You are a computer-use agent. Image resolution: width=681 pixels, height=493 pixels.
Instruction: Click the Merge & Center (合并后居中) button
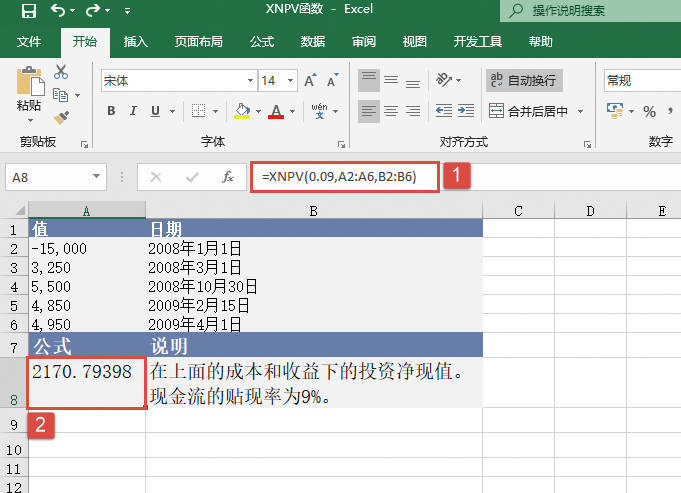530,111
